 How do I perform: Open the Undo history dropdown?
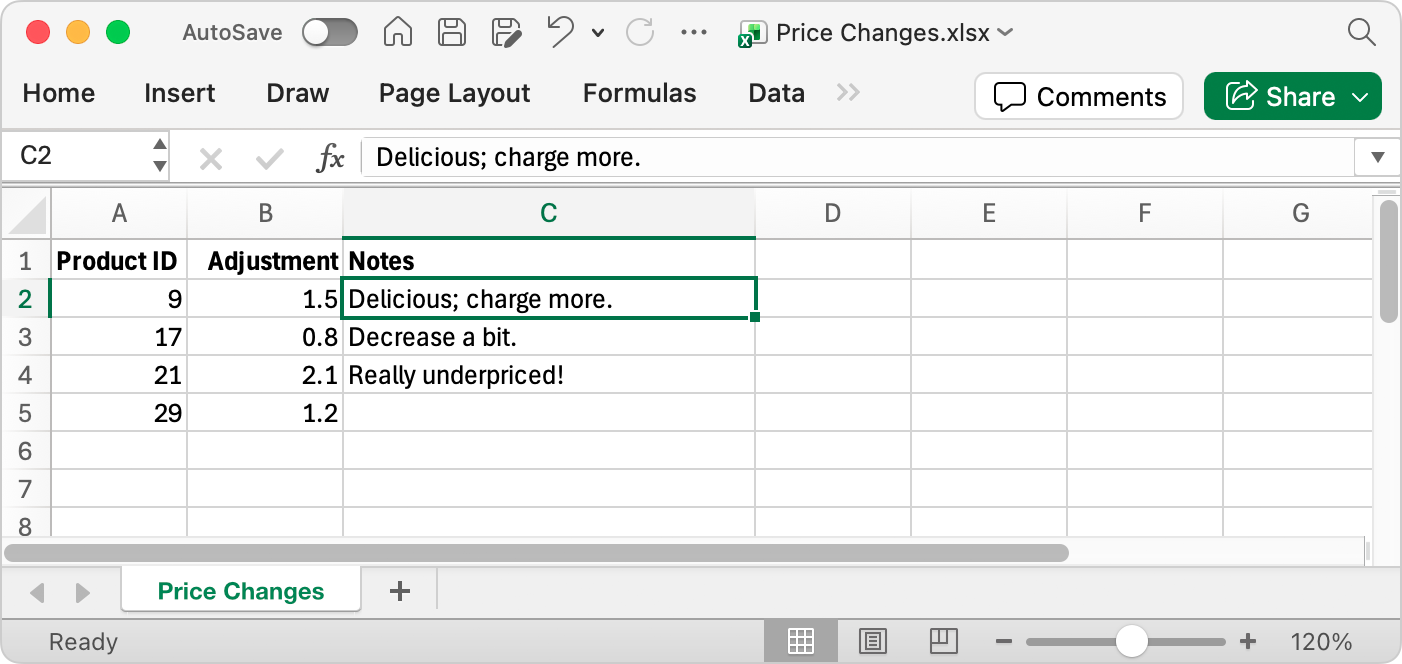[x=597, y=33]
